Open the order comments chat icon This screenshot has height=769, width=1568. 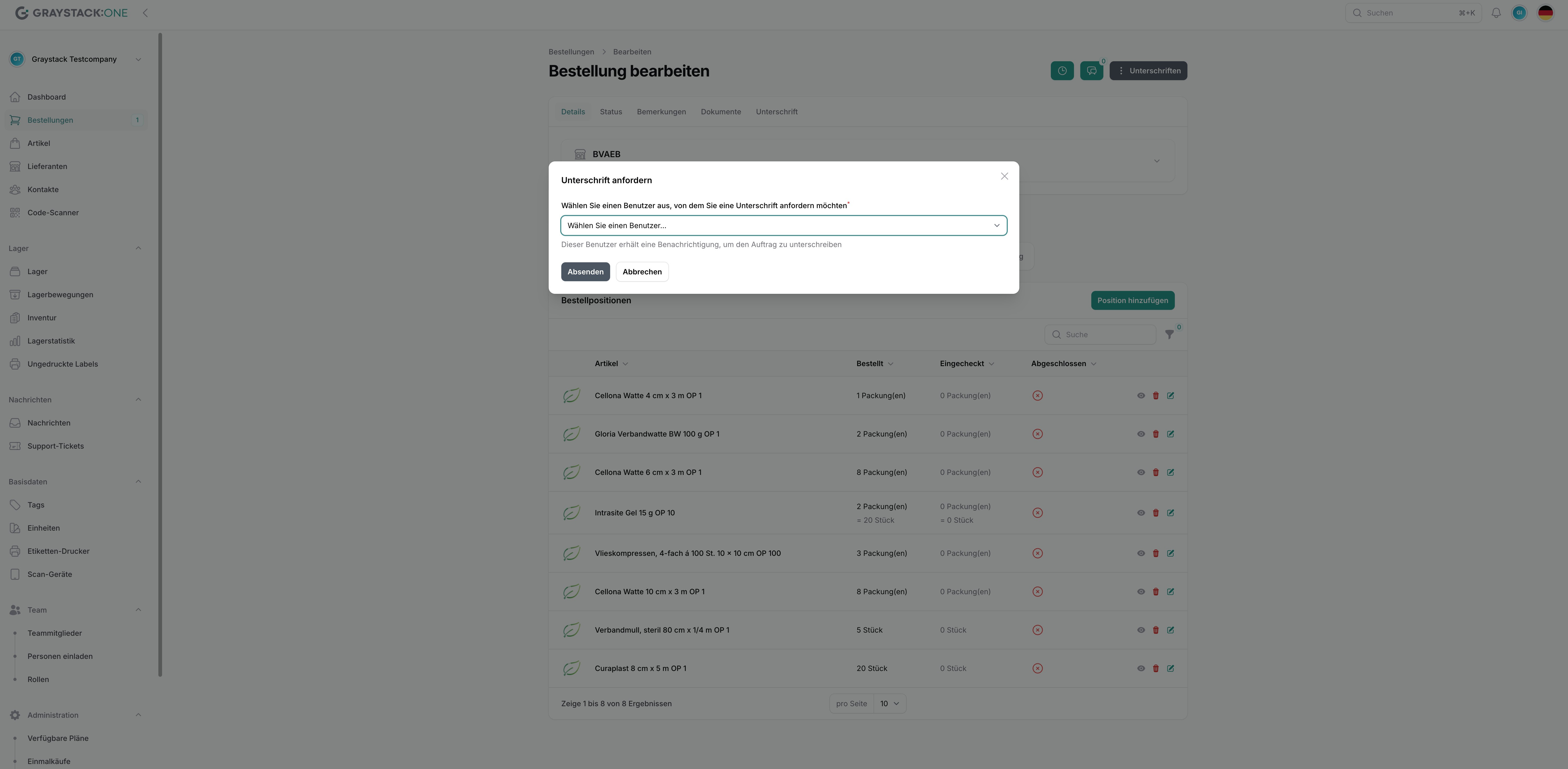tap(1091, 71)
